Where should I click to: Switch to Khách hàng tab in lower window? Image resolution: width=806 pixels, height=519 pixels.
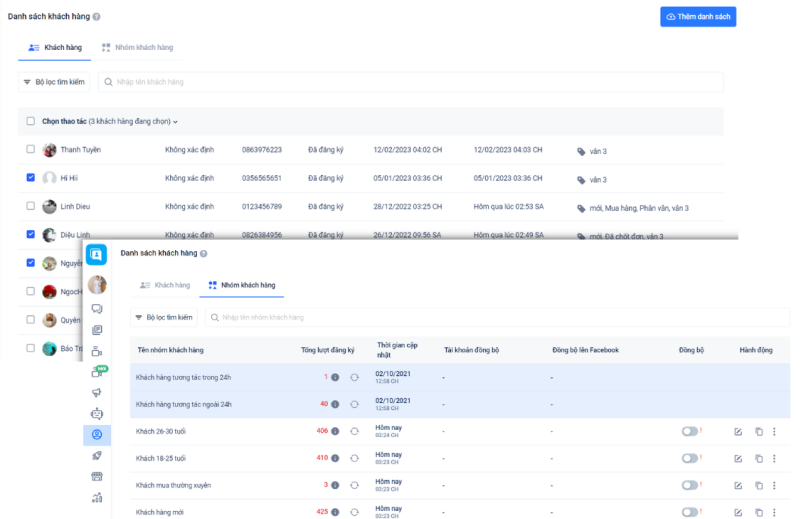(x=165, y=285)
